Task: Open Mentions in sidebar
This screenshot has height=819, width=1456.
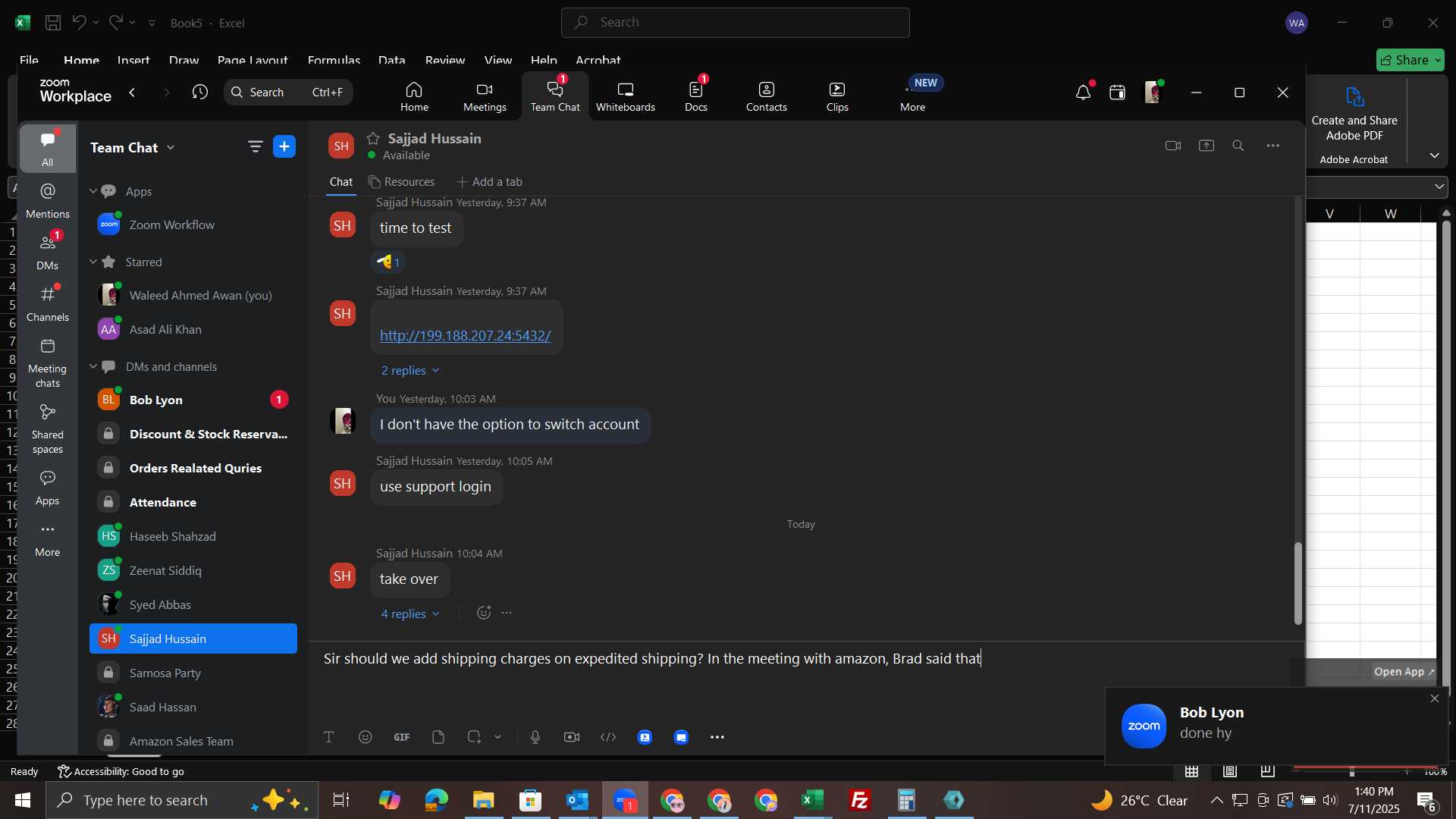Action: [48, 201]
